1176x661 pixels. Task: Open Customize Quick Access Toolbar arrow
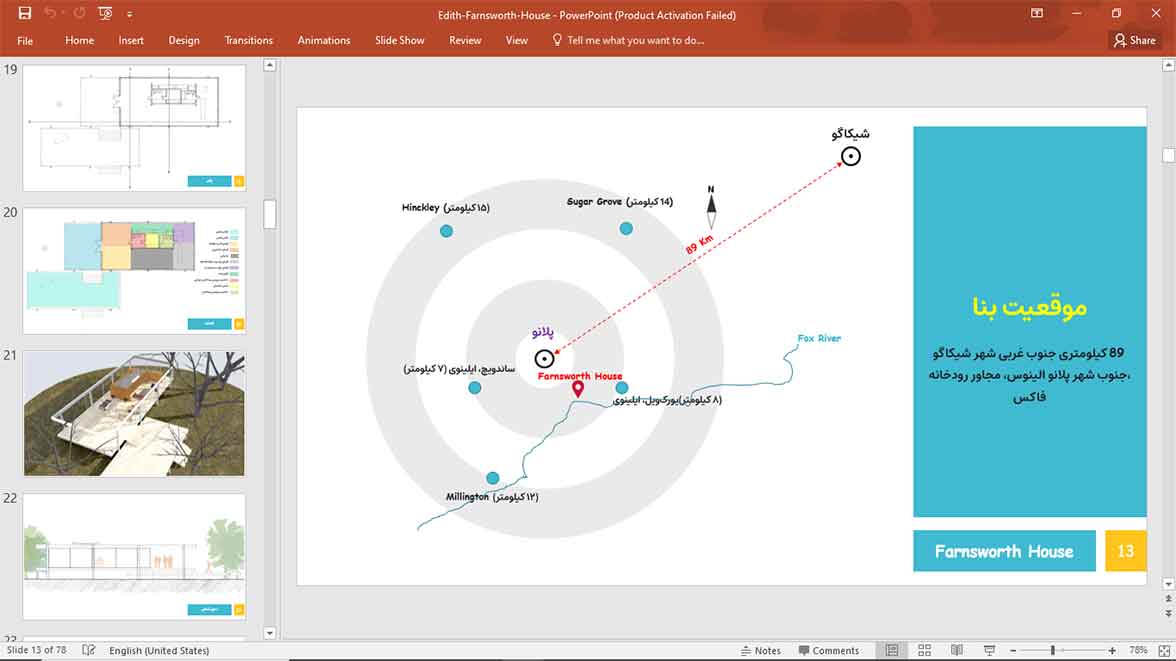pyautogui.click(x=129, y=14)
